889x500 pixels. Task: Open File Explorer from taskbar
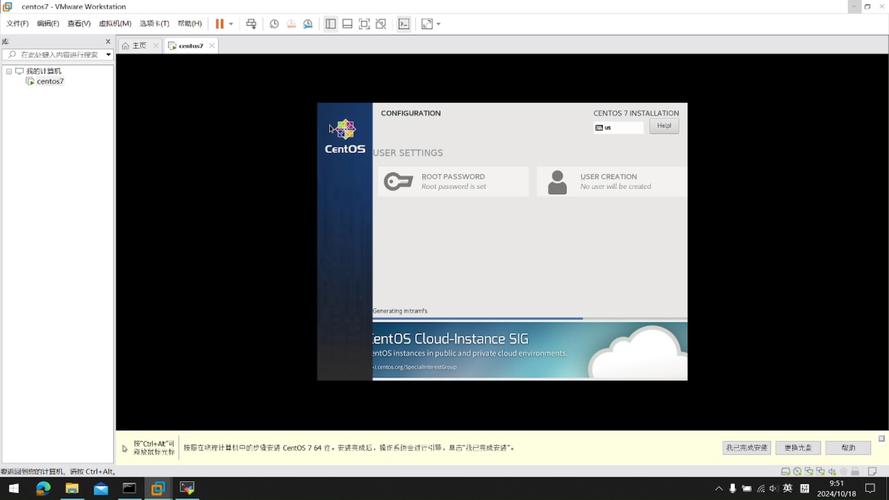(72, 488)
